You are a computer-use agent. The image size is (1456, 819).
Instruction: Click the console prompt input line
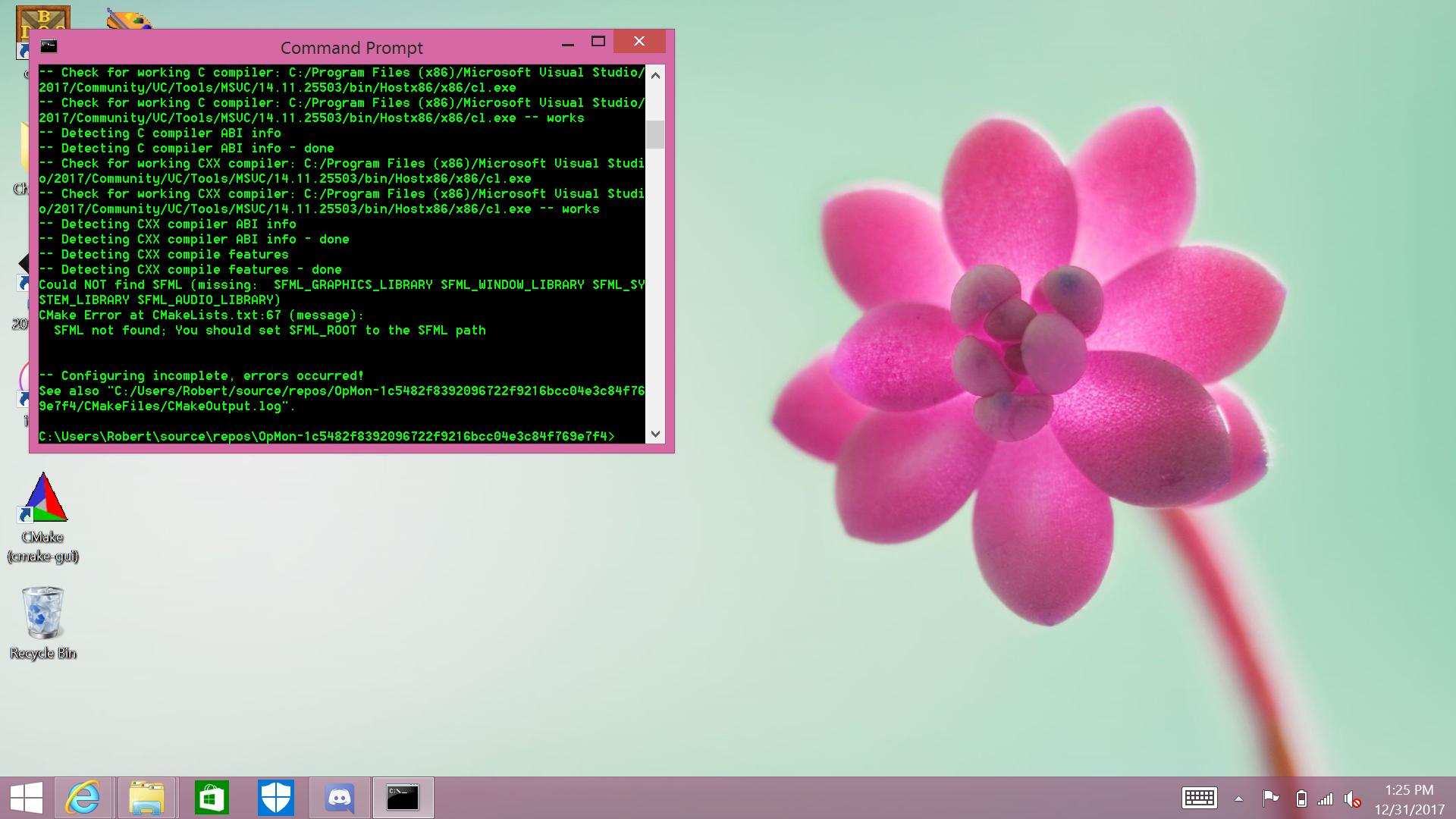point(341,436)
